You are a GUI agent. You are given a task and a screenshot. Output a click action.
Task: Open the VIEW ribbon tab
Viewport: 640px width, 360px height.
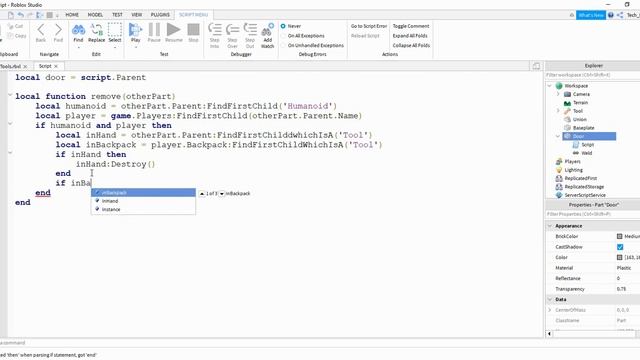click(x=137, y=15)
